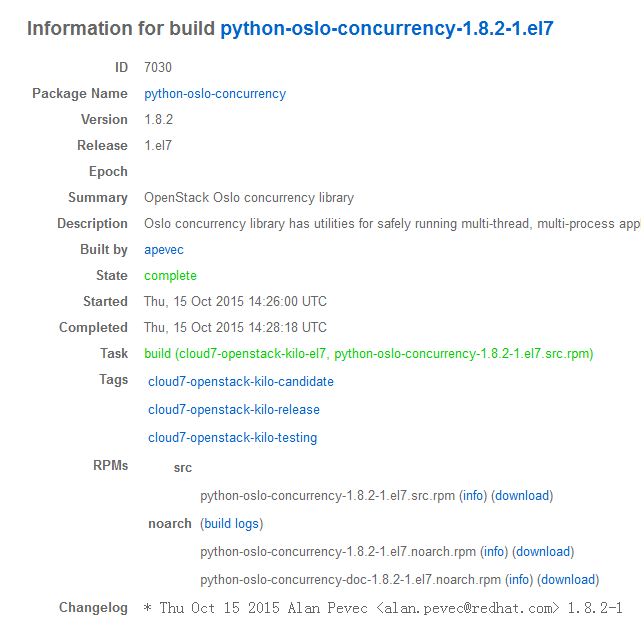Click the RPMs field label
Viewport: 641px width, 620px height.
[110, 466]
